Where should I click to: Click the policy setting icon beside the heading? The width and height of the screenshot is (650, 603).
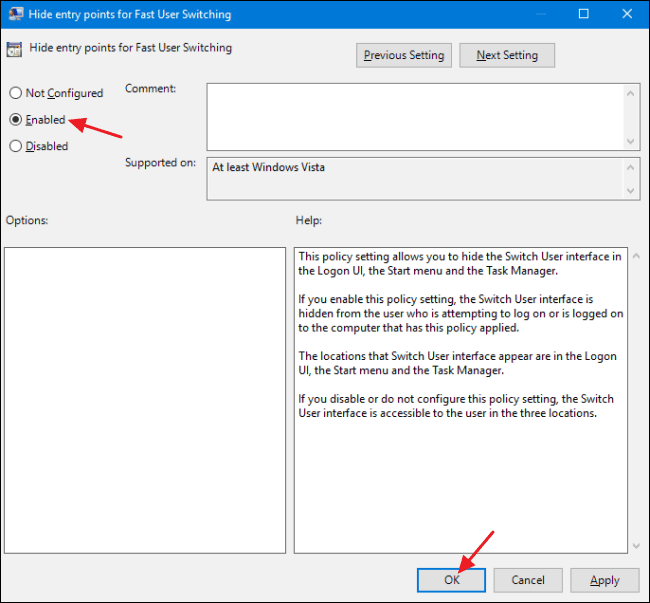14,50
